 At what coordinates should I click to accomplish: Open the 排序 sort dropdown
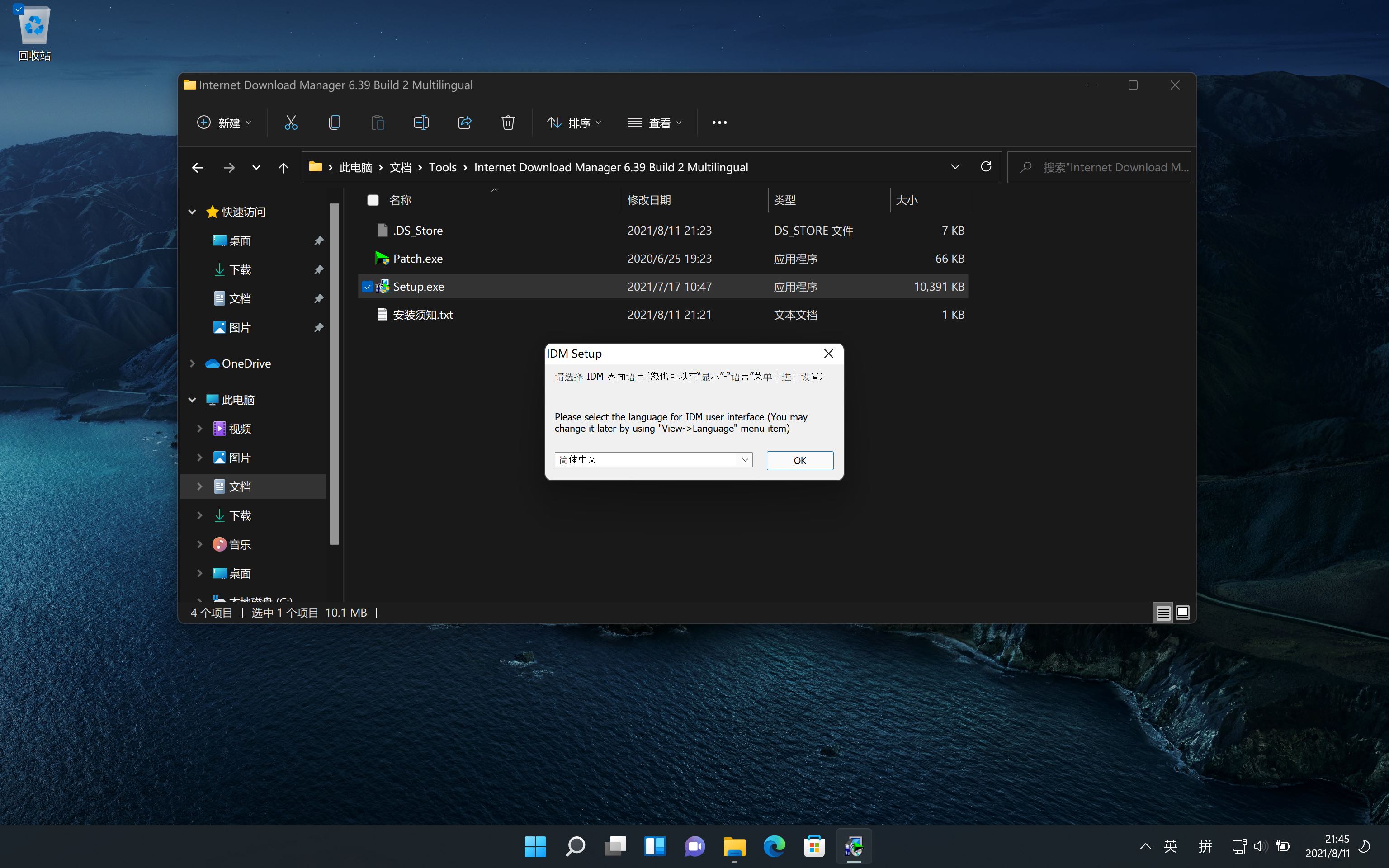pos(574,123)
